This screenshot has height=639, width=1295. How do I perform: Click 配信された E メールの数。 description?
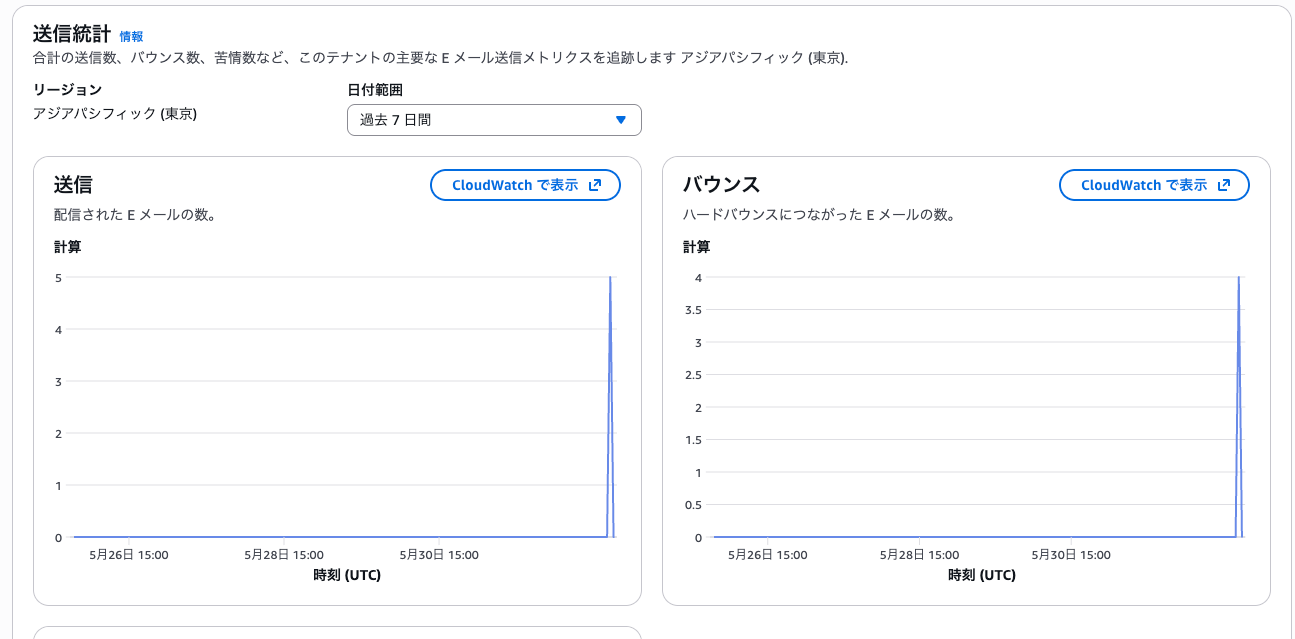click(135, 214)
